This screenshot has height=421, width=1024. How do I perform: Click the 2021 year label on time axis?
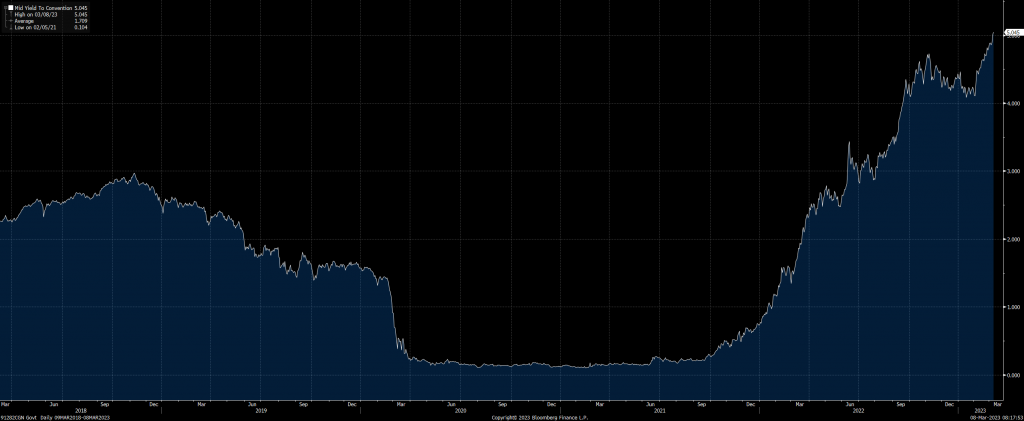tap(660, 410)
